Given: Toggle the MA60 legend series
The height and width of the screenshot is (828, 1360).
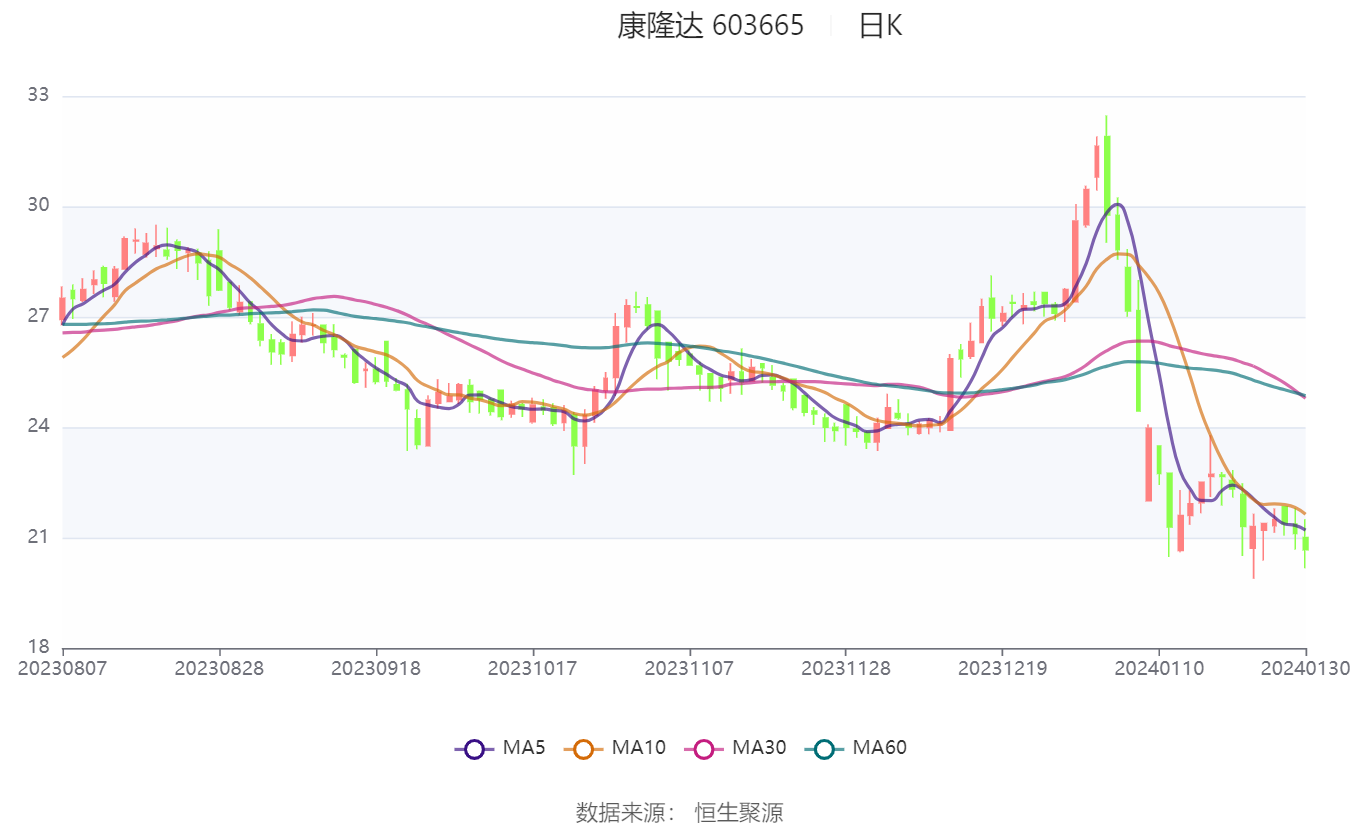Looking at the screenshot, I should click(x=856, y=747).
